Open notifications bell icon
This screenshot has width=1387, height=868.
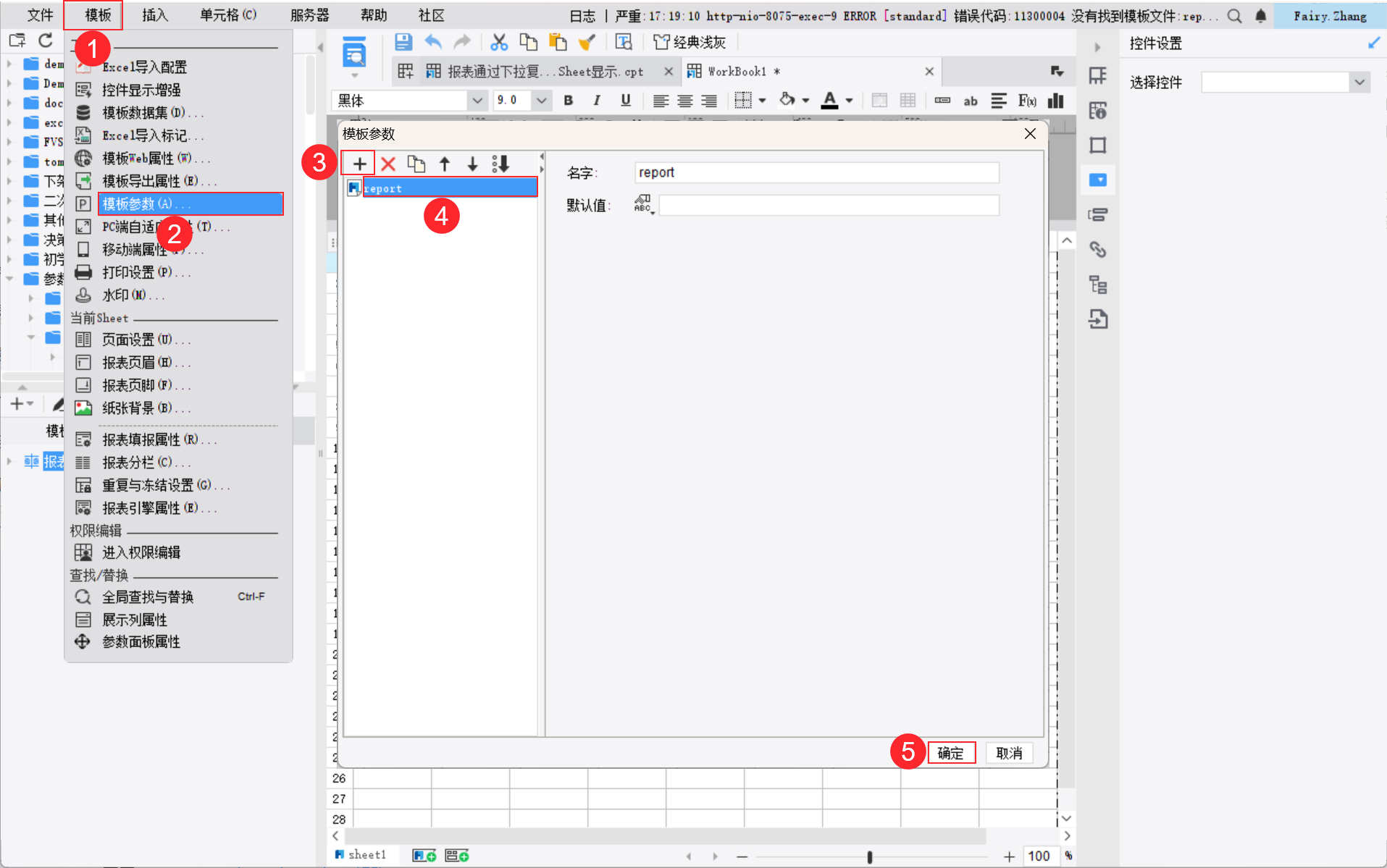coord(1261,16)
